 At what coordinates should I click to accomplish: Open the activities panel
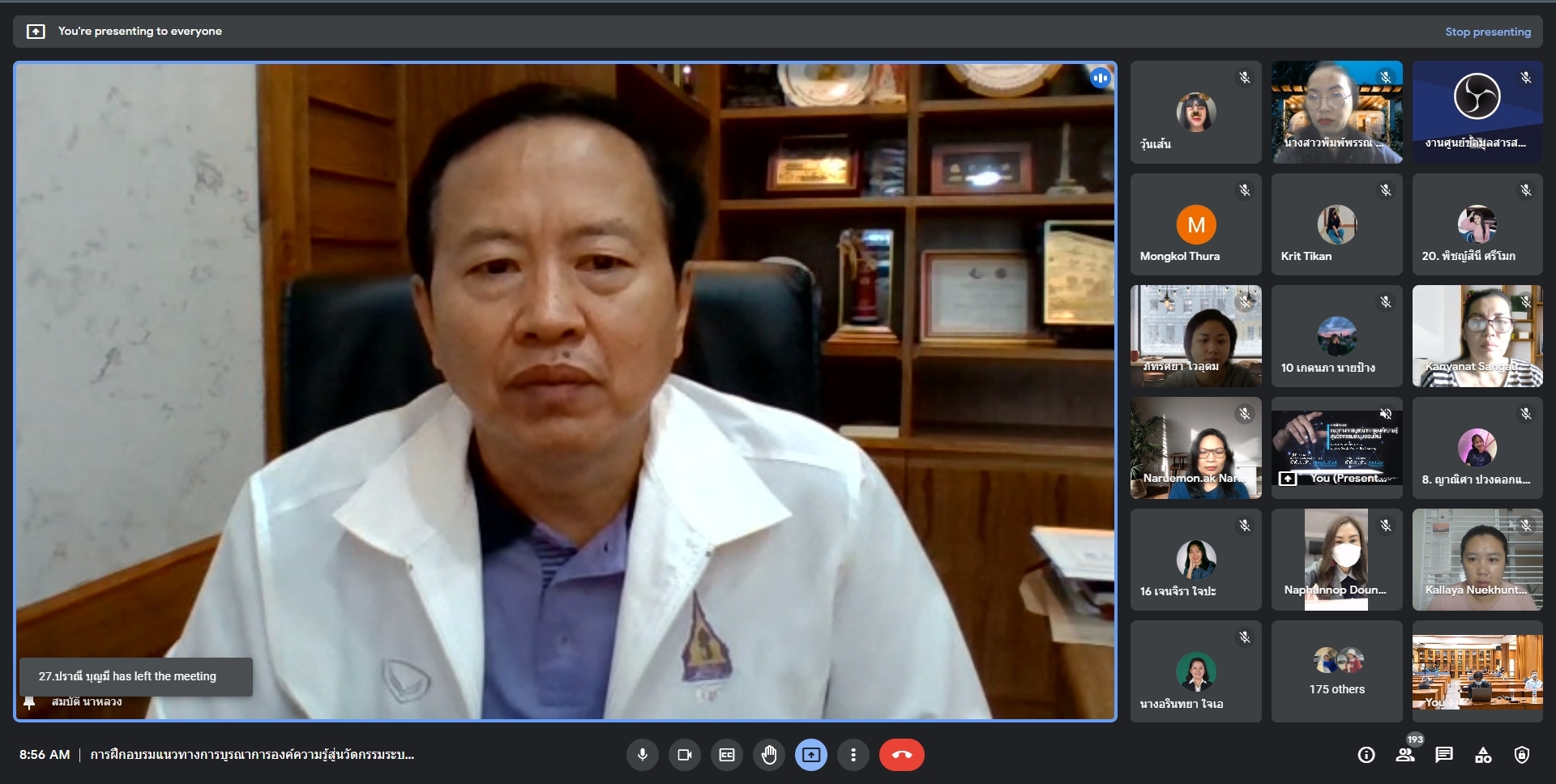1483,755
